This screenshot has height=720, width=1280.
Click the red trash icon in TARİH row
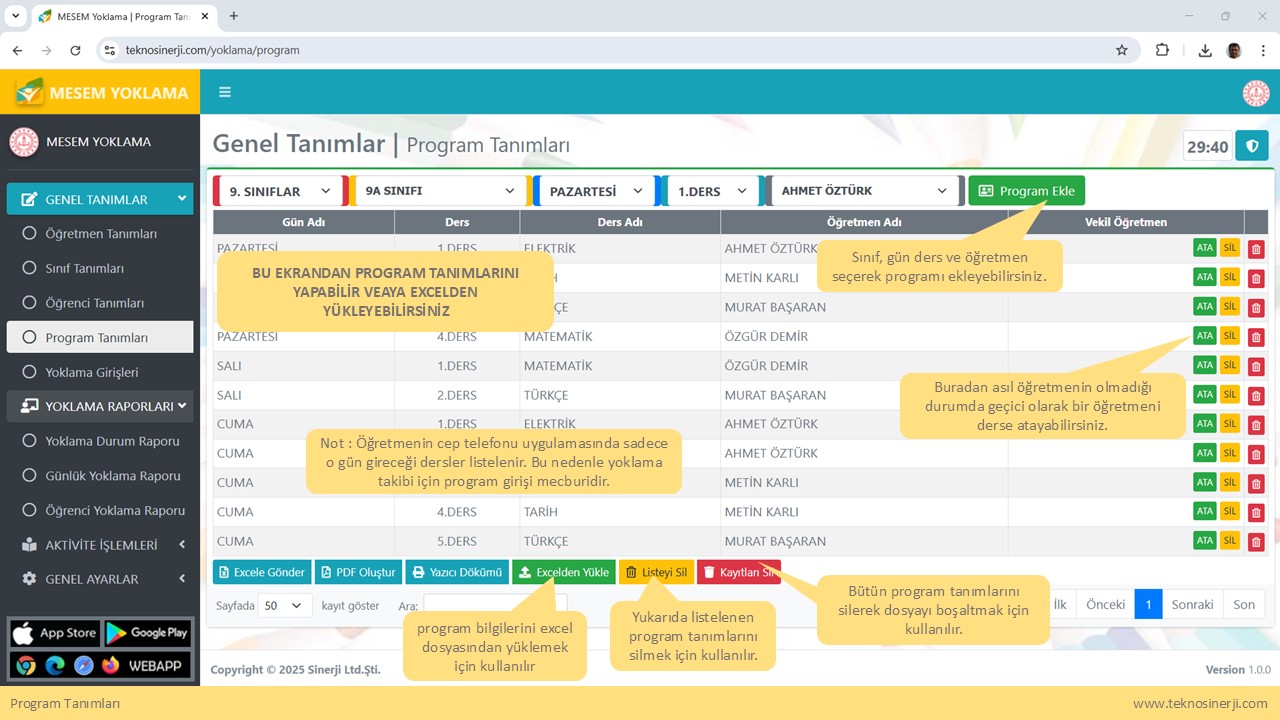1256,512
